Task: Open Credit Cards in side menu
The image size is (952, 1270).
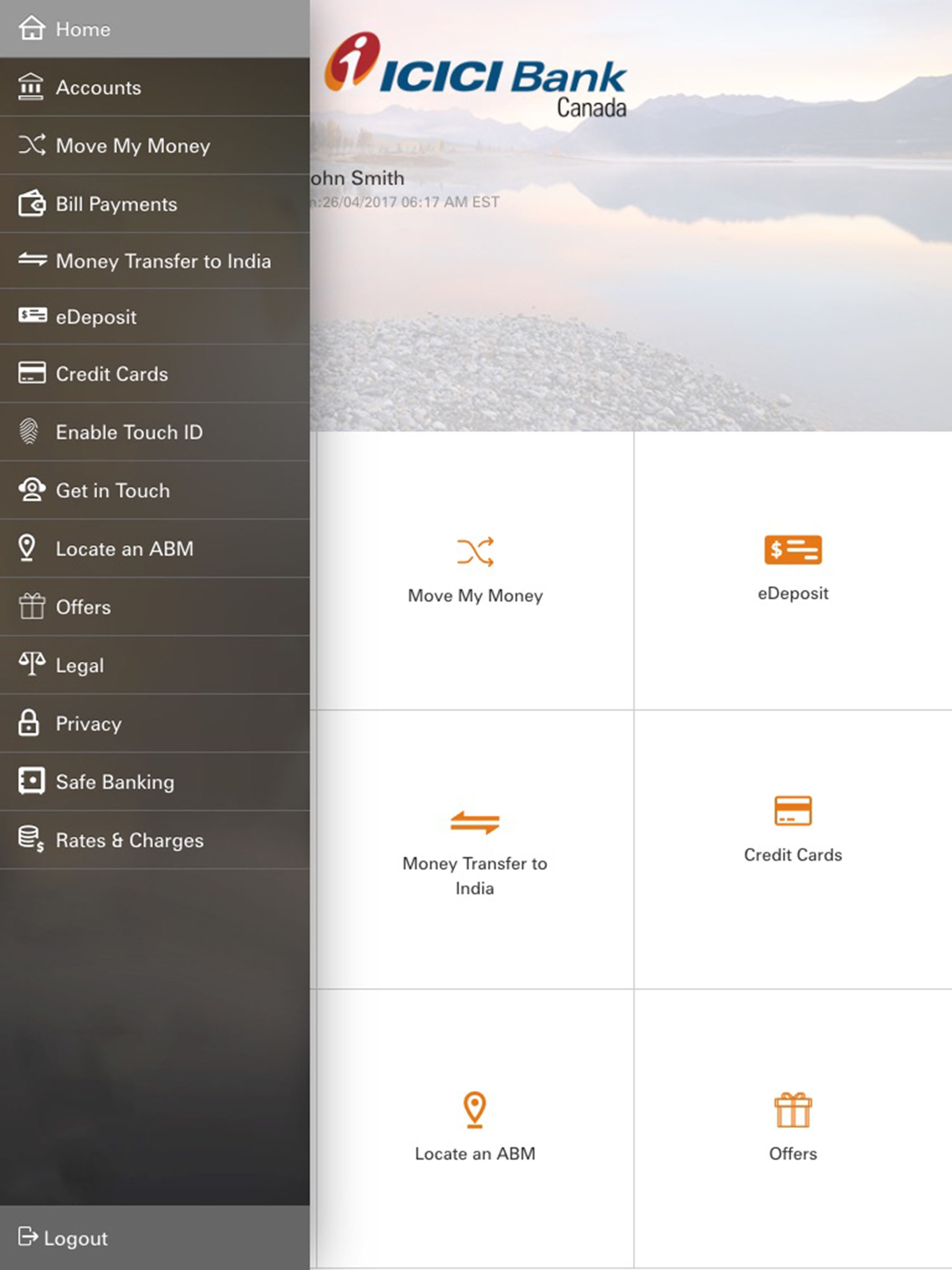Action: (x=155, y=373)
